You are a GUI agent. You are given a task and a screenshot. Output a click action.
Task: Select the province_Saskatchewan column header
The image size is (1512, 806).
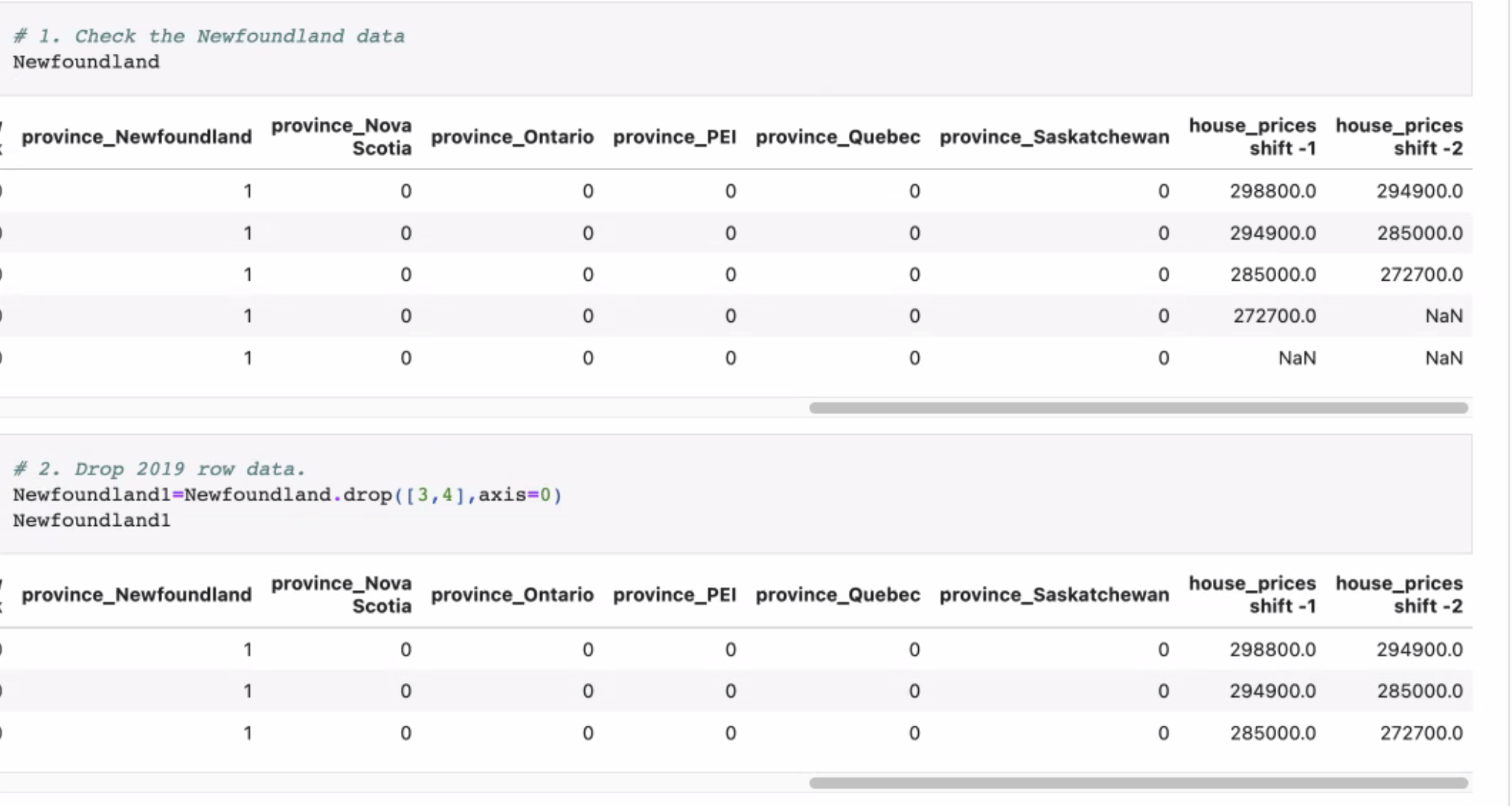point(1055,136)
